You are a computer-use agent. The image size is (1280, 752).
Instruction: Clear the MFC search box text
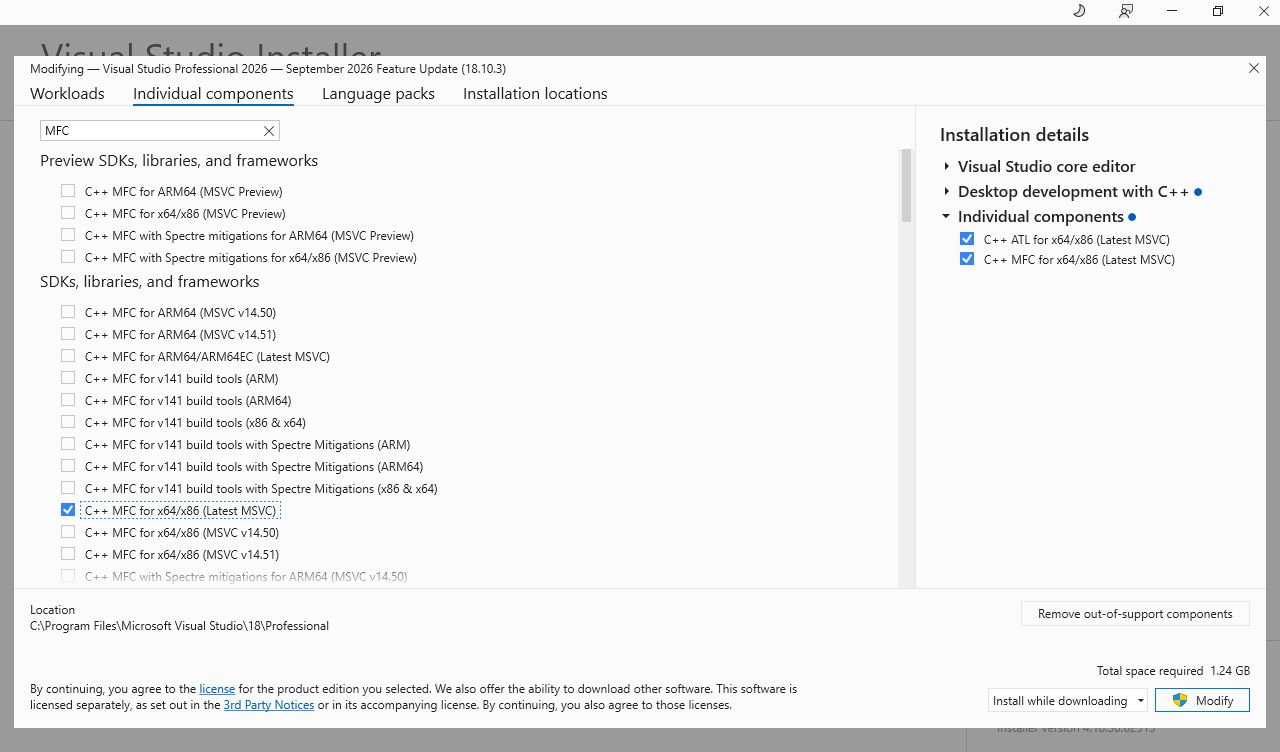click(268, 131)
